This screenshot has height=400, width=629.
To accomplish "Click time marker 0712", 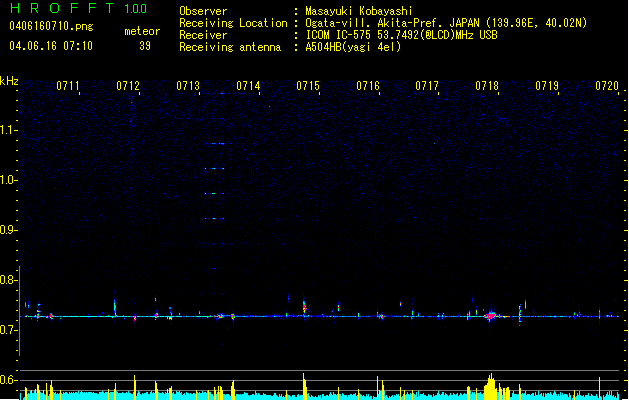I will (128, 86).
